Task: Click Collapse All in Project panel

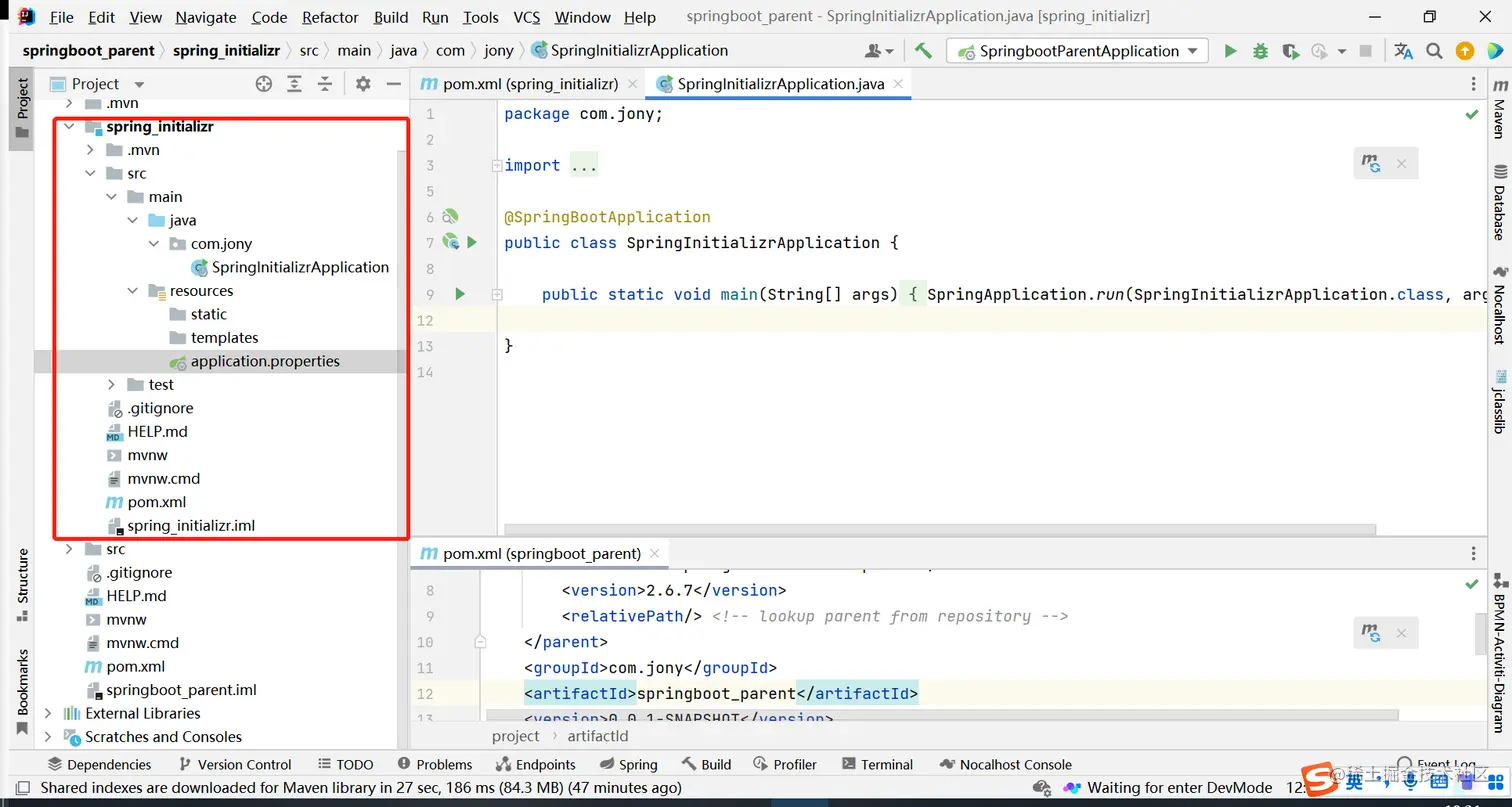Action: (325, 84)
